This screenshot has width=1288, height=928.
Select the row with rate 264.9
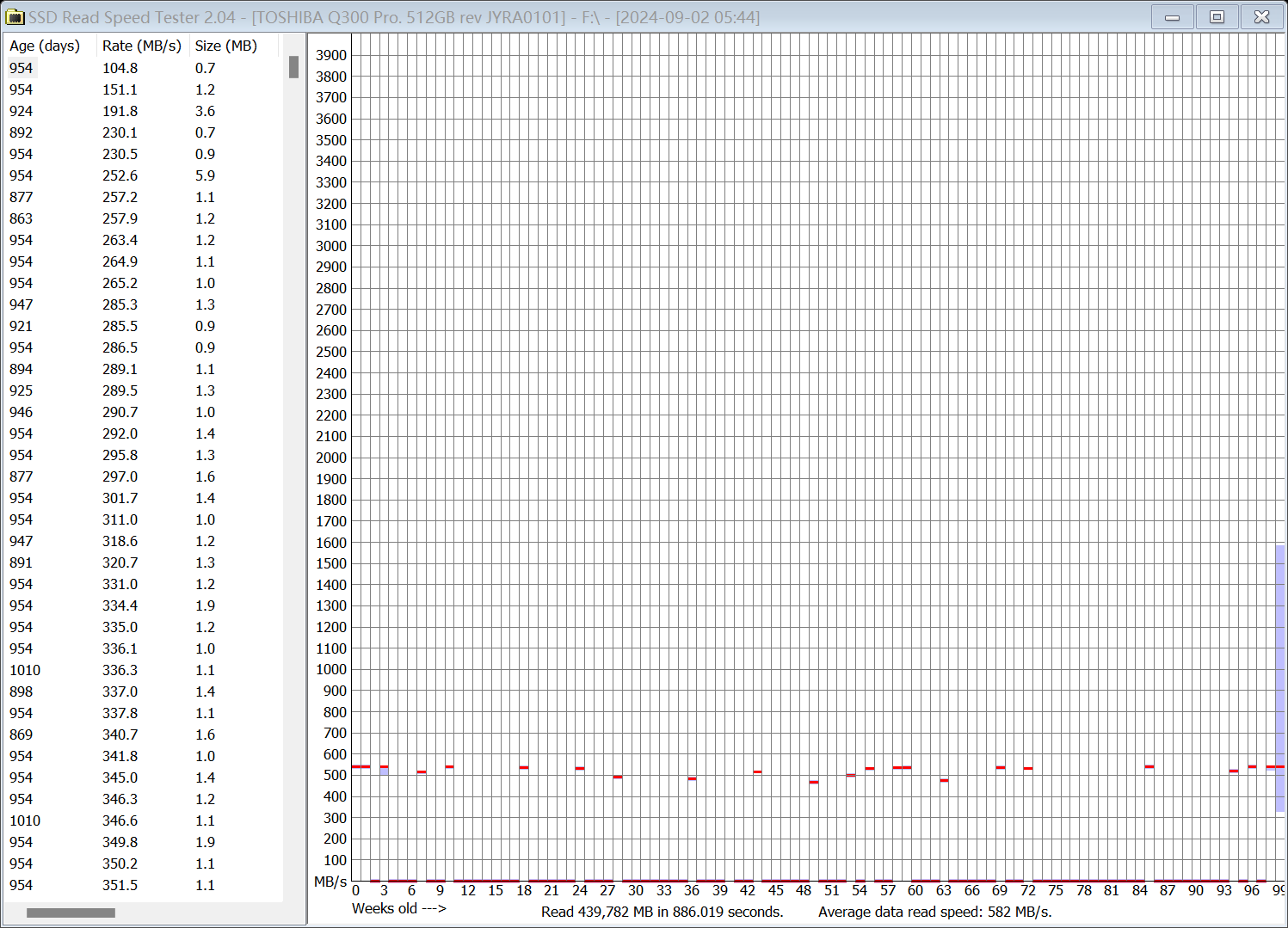(x=144, y=261)
